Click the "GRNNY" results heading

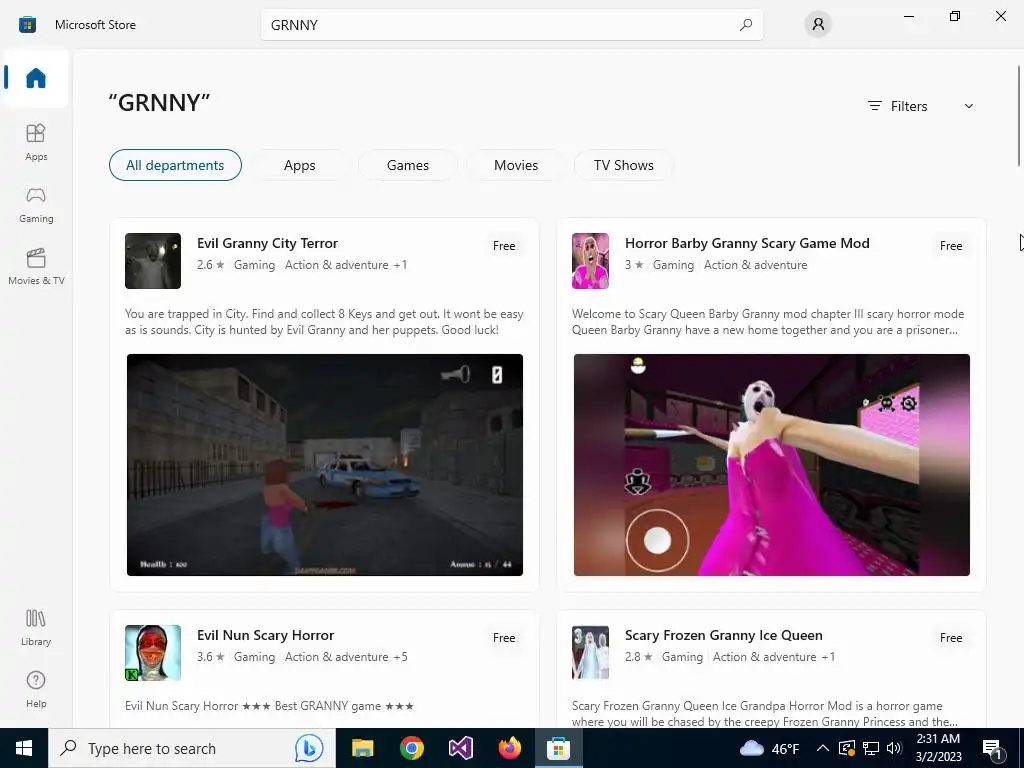coord(159,103)
